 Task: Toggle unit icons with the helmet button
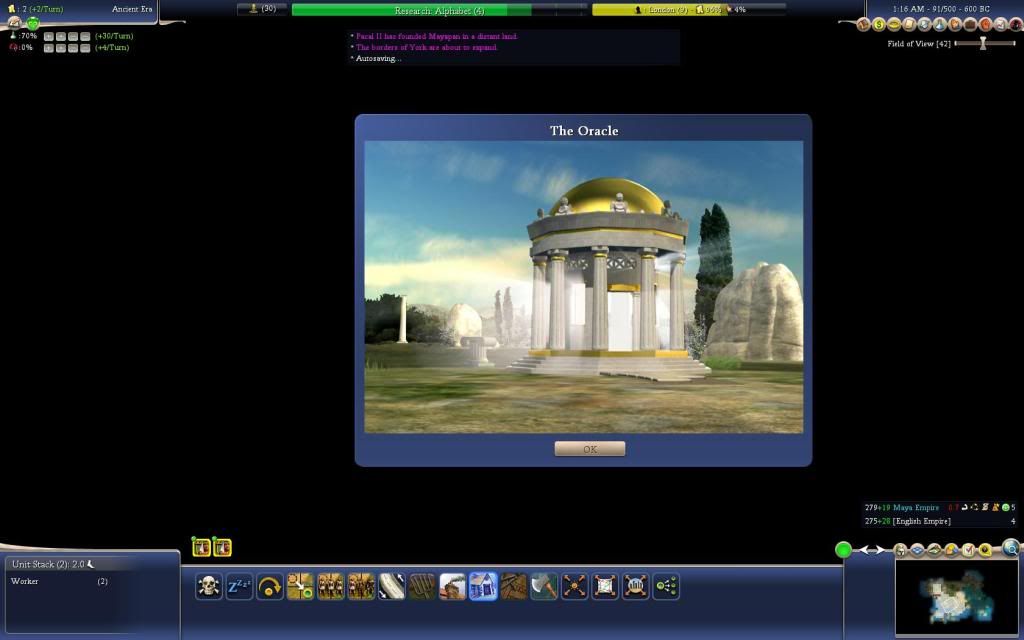[901, 551]
